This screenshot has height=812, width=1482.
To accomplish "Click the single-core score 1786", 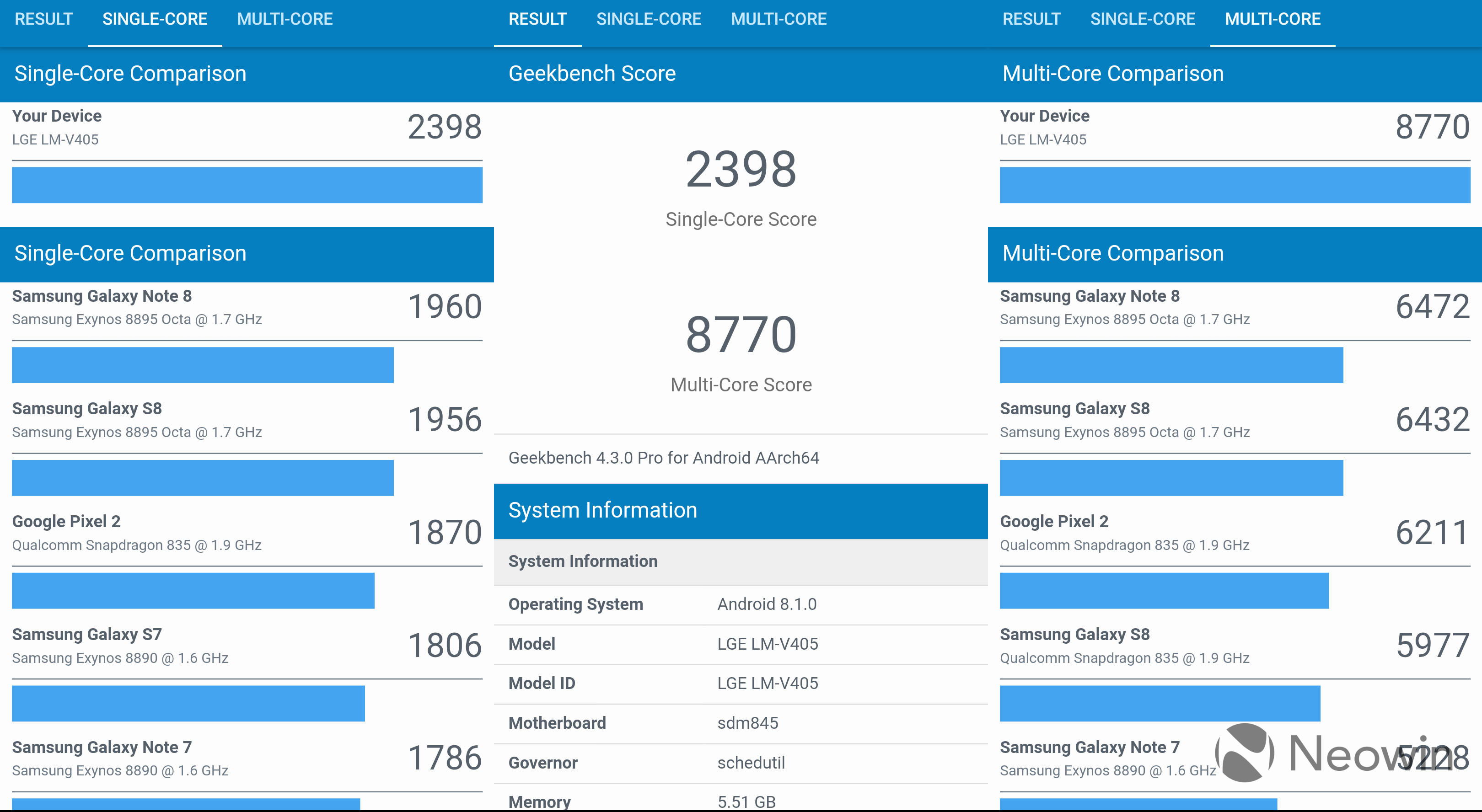I will [x=445, y=758].
